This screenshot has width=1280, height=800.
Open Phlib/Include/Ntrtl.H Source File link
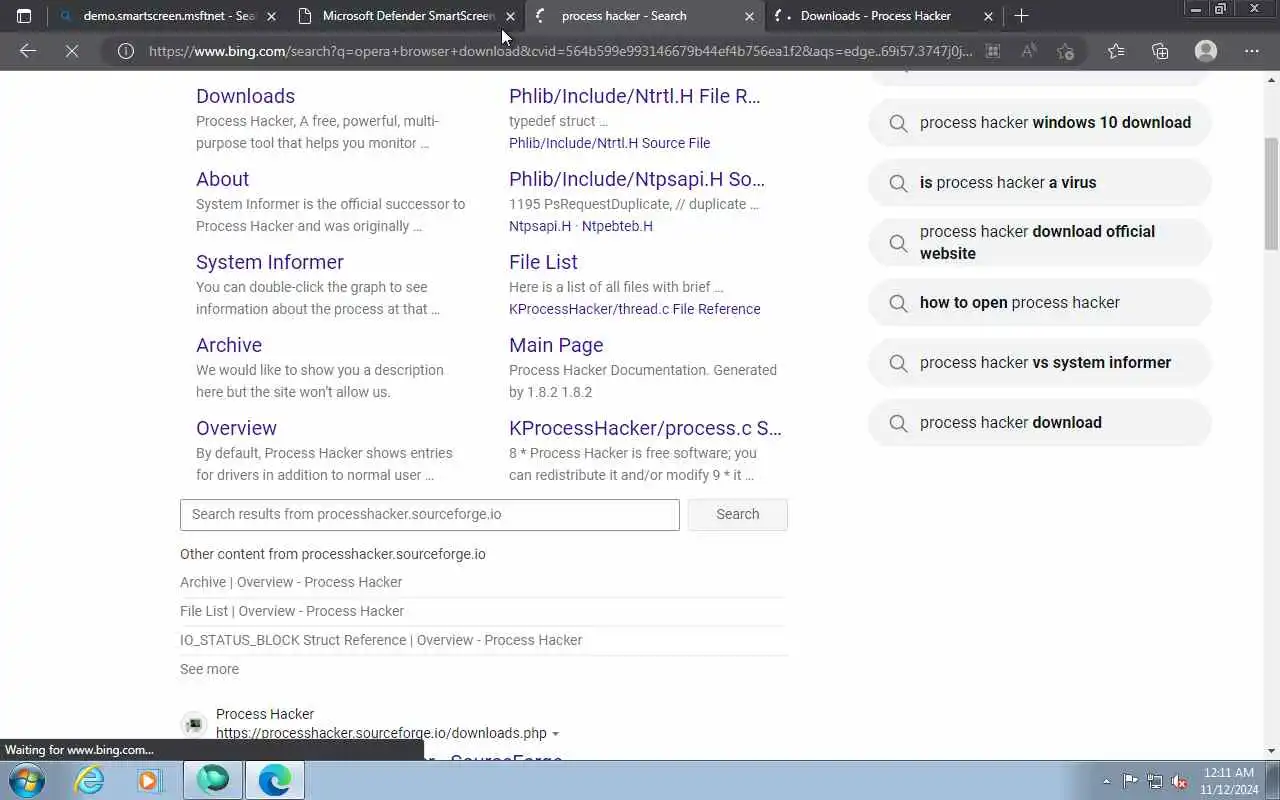[609, 143]
